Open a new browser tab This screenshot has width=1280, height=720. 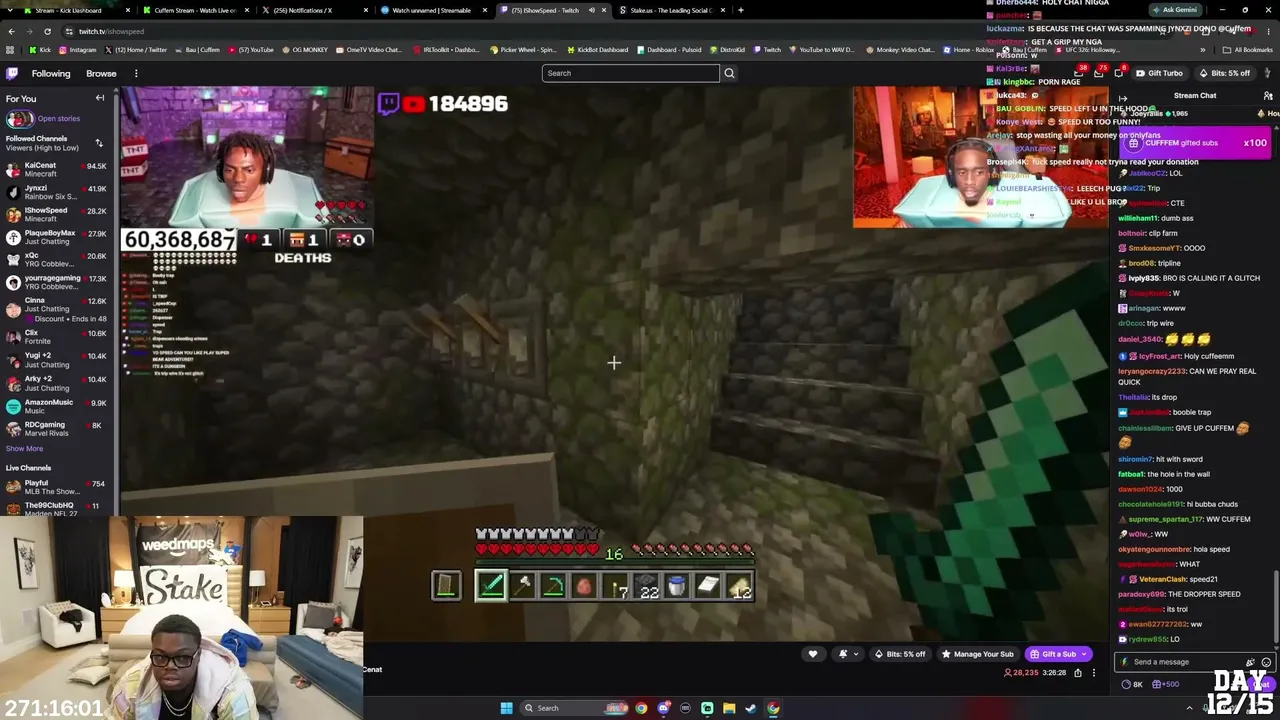tap(740, 10)
